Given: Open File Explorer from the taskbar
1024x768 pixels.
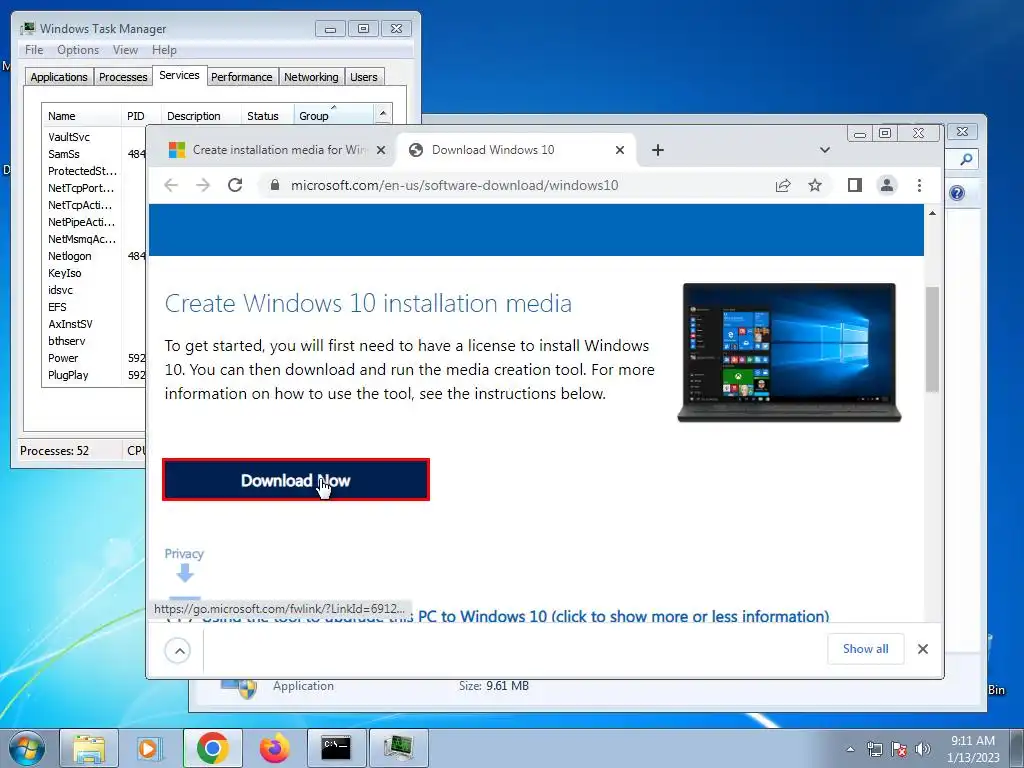Looking at the screenshot, I should click(89, 748).
